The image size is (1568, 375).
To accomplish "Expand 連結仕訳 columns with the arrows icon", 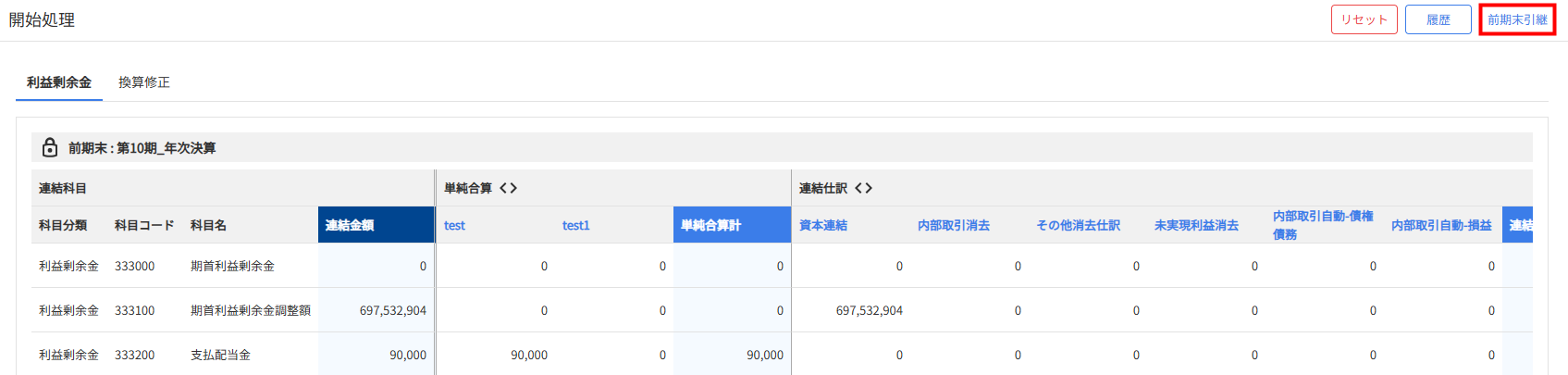I will click(x=863, y=188).
